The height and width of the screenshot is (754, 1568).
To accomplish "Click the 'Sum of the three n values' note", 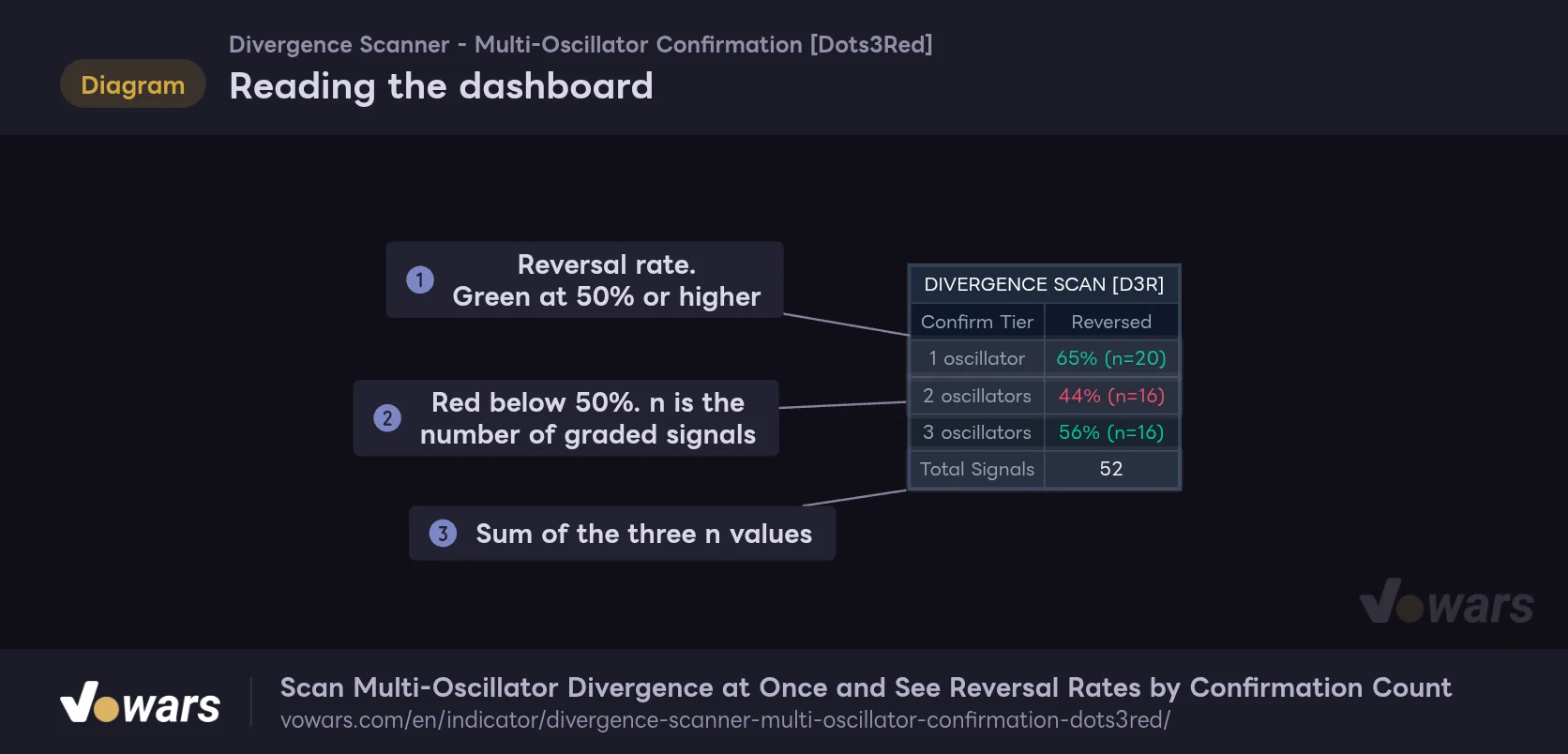I will [622, 534].
